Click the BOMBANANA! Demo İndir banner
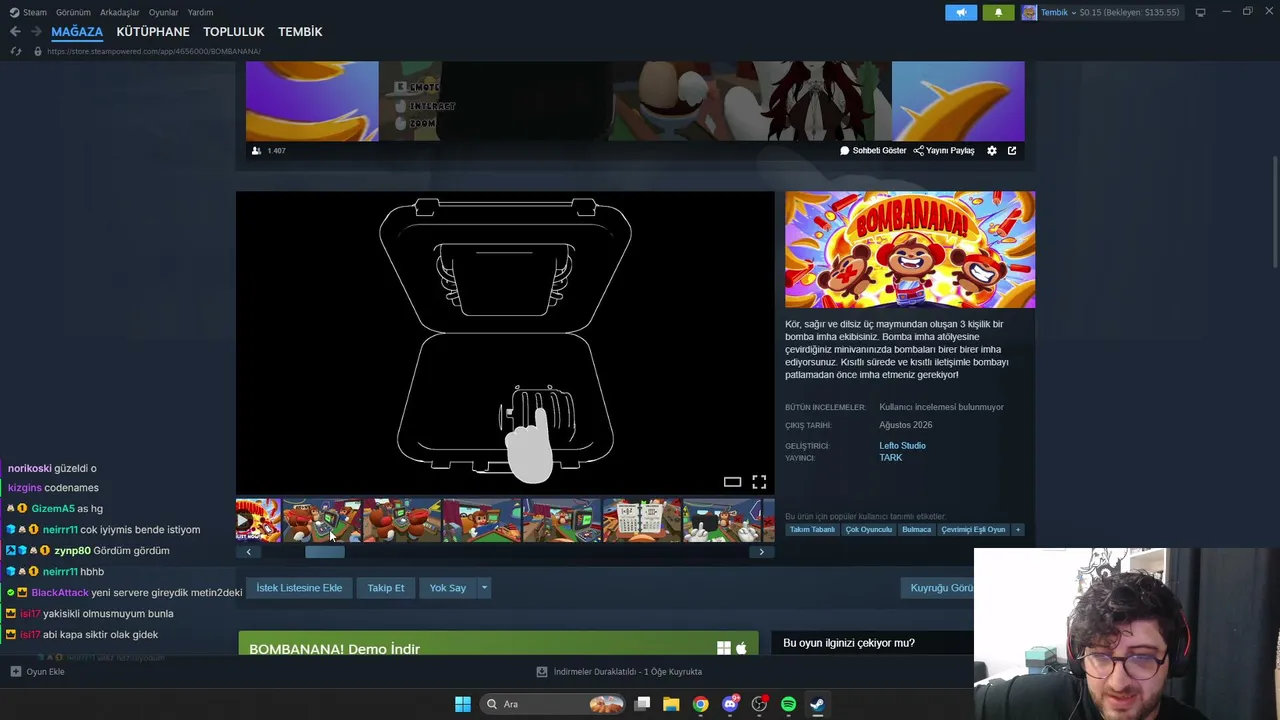 pos(498,644)
